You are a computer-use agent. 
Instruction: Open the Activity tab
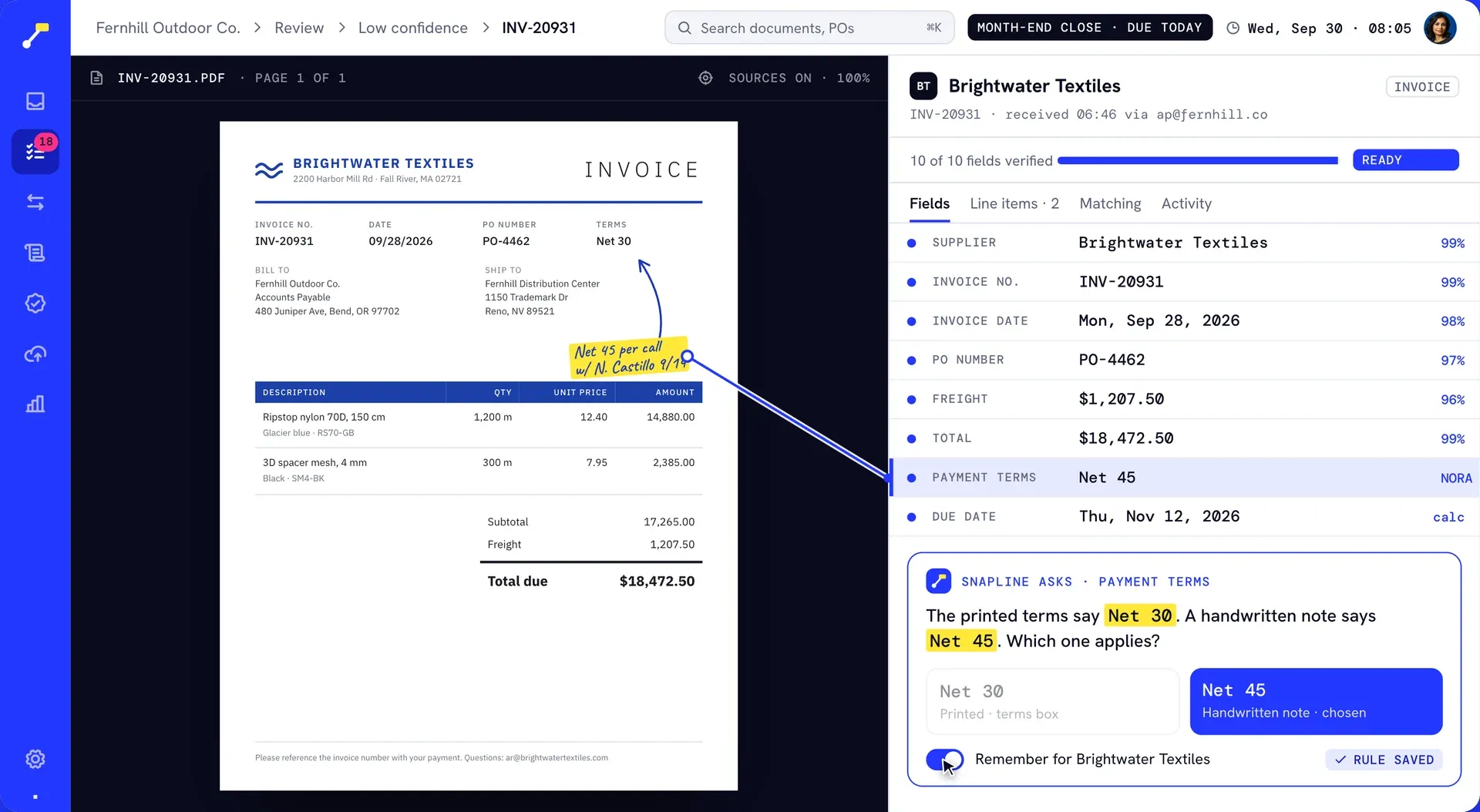click(1186, 203)
